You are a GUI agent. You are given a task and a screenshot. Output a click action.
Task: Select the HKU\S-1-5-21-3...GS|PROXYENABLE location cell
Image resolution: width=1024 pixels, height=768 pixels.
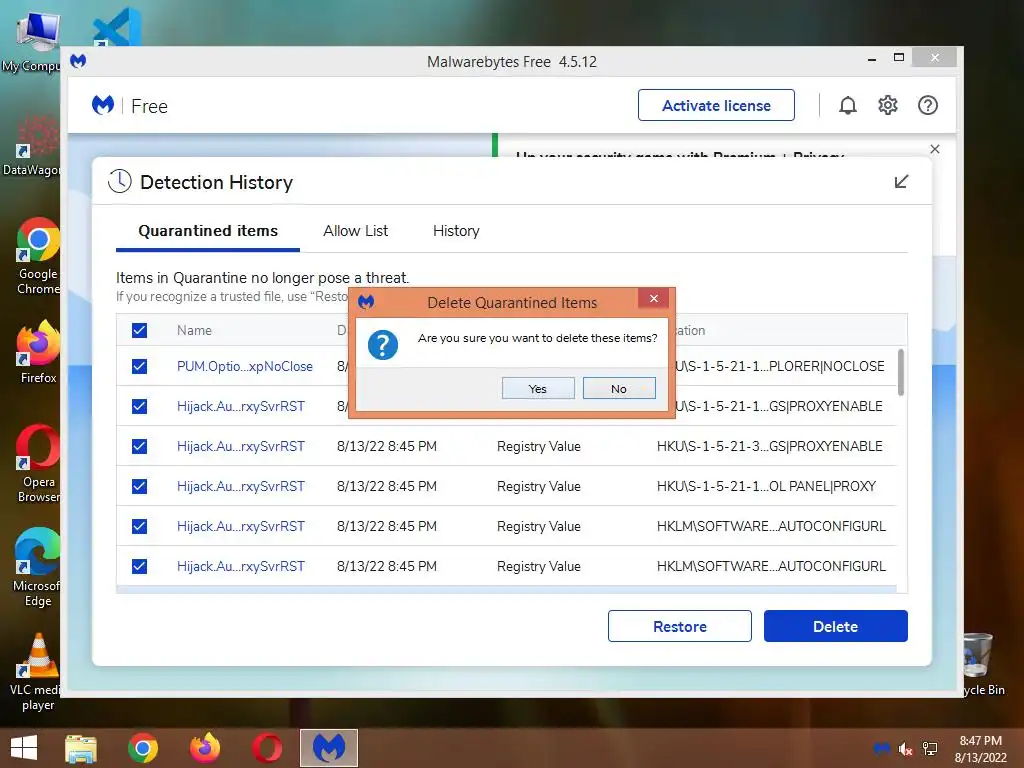769,447
